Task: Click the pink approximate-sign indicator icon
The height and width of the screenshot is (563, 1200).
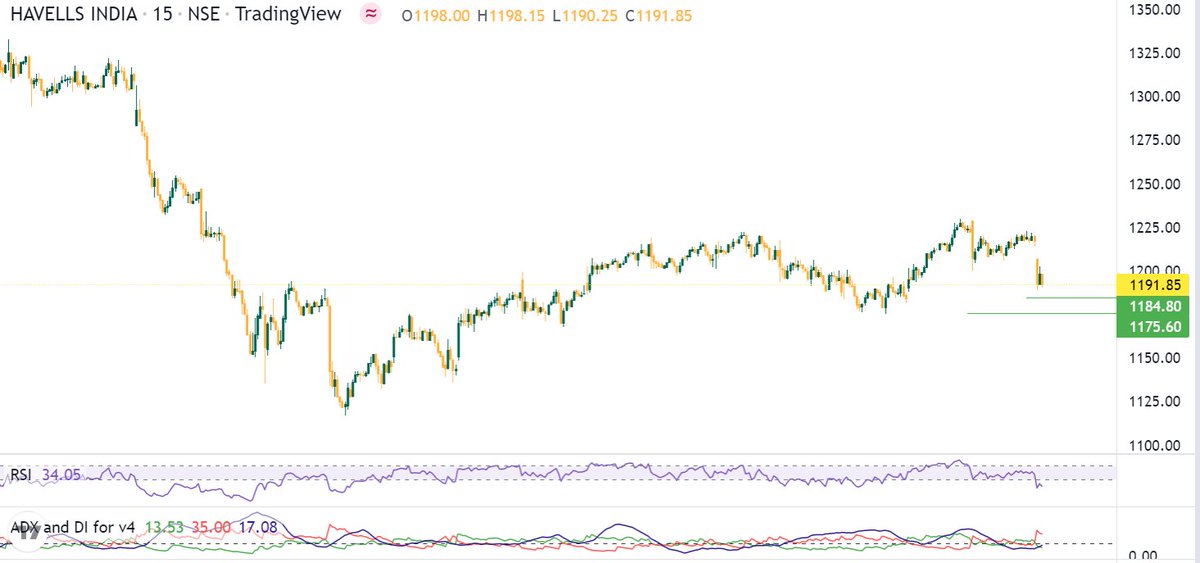Action: [x=371, y=15]
